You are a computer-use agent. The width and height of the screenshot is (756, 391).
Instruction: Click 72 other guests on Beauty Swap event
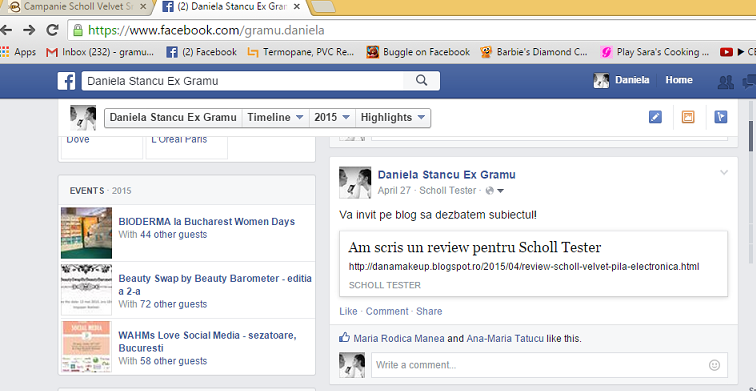coord(174,304)
